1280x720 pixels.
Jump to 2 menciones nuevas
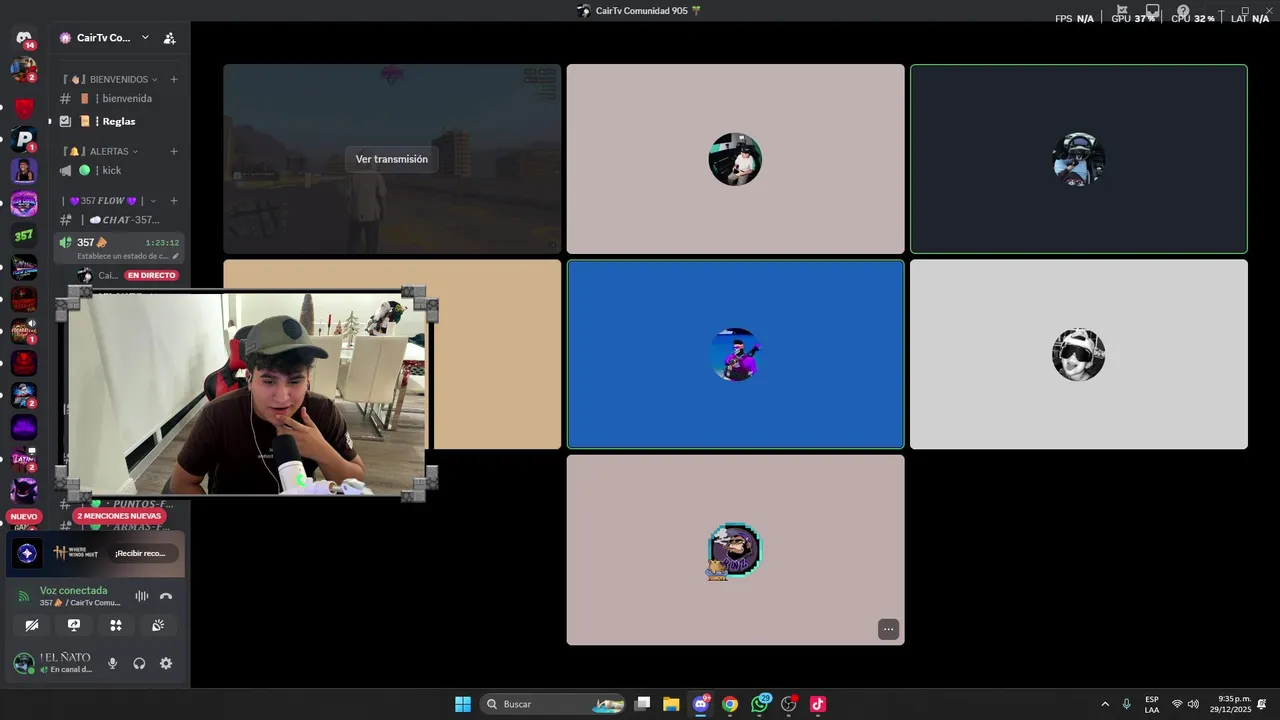pos(117,516)
